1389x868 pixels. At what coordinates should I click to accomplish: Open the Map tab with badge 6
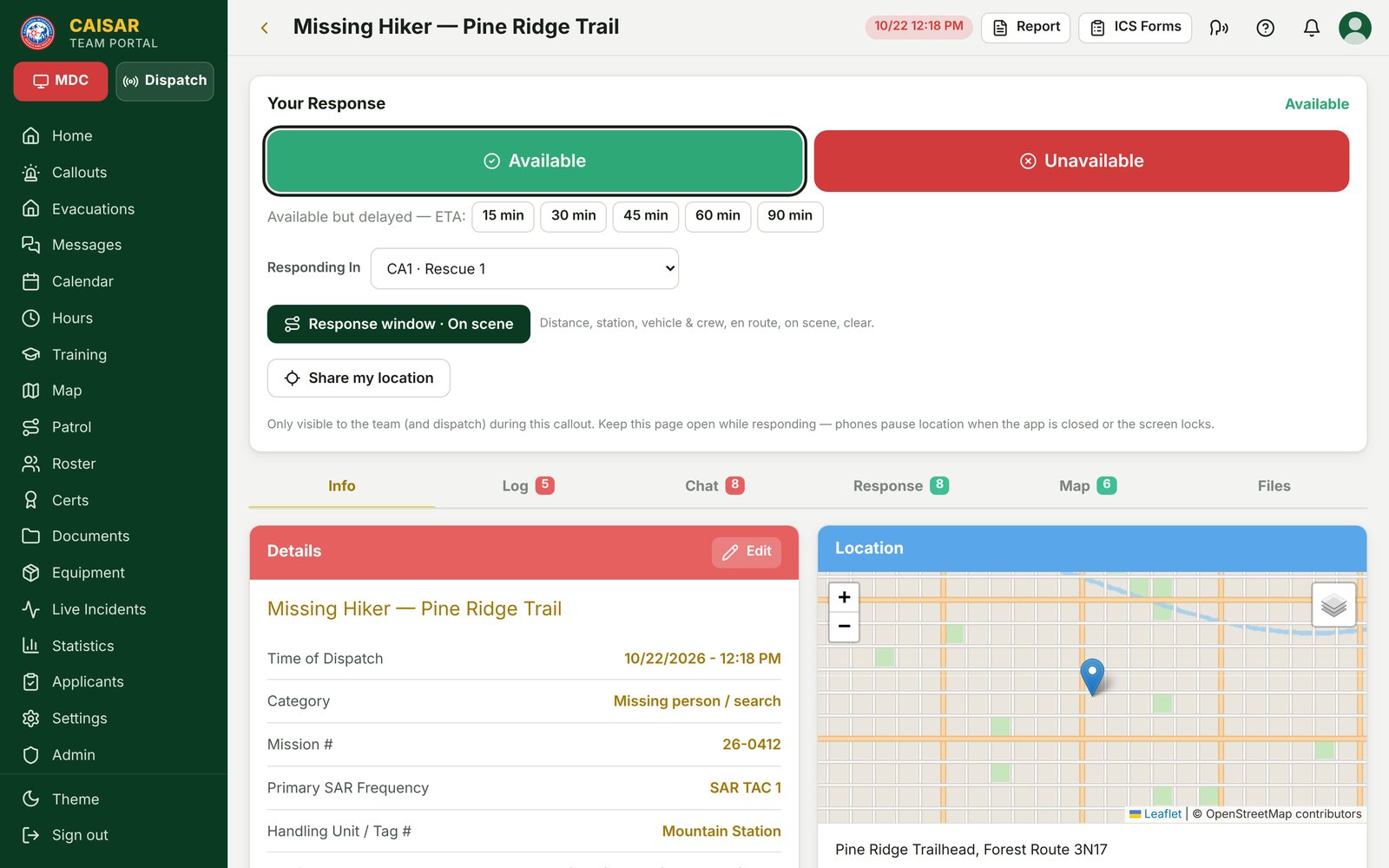[x=1087, y=486]
